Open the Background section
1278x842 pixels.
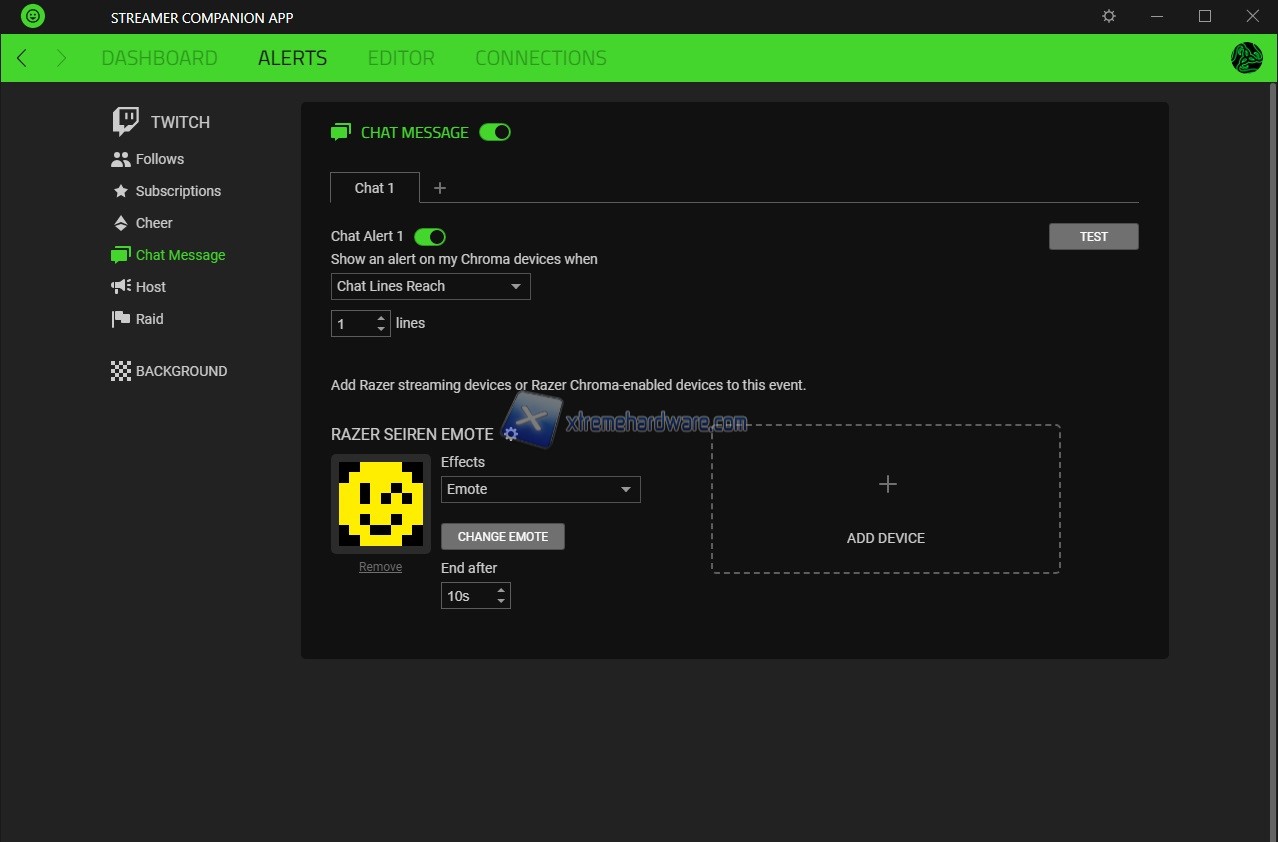click(x=180, y=371)
